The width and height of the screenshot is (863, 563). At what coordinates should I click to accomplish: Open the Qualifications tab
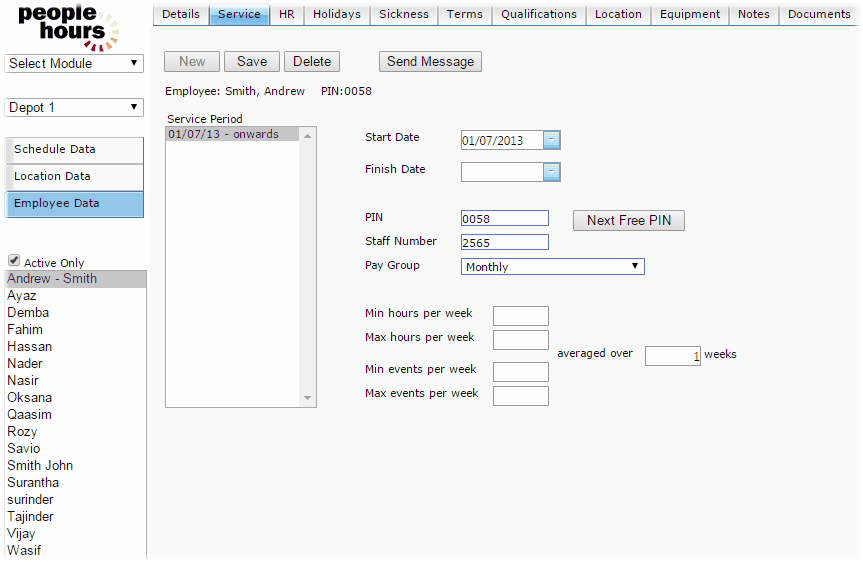tap(539, 14)
